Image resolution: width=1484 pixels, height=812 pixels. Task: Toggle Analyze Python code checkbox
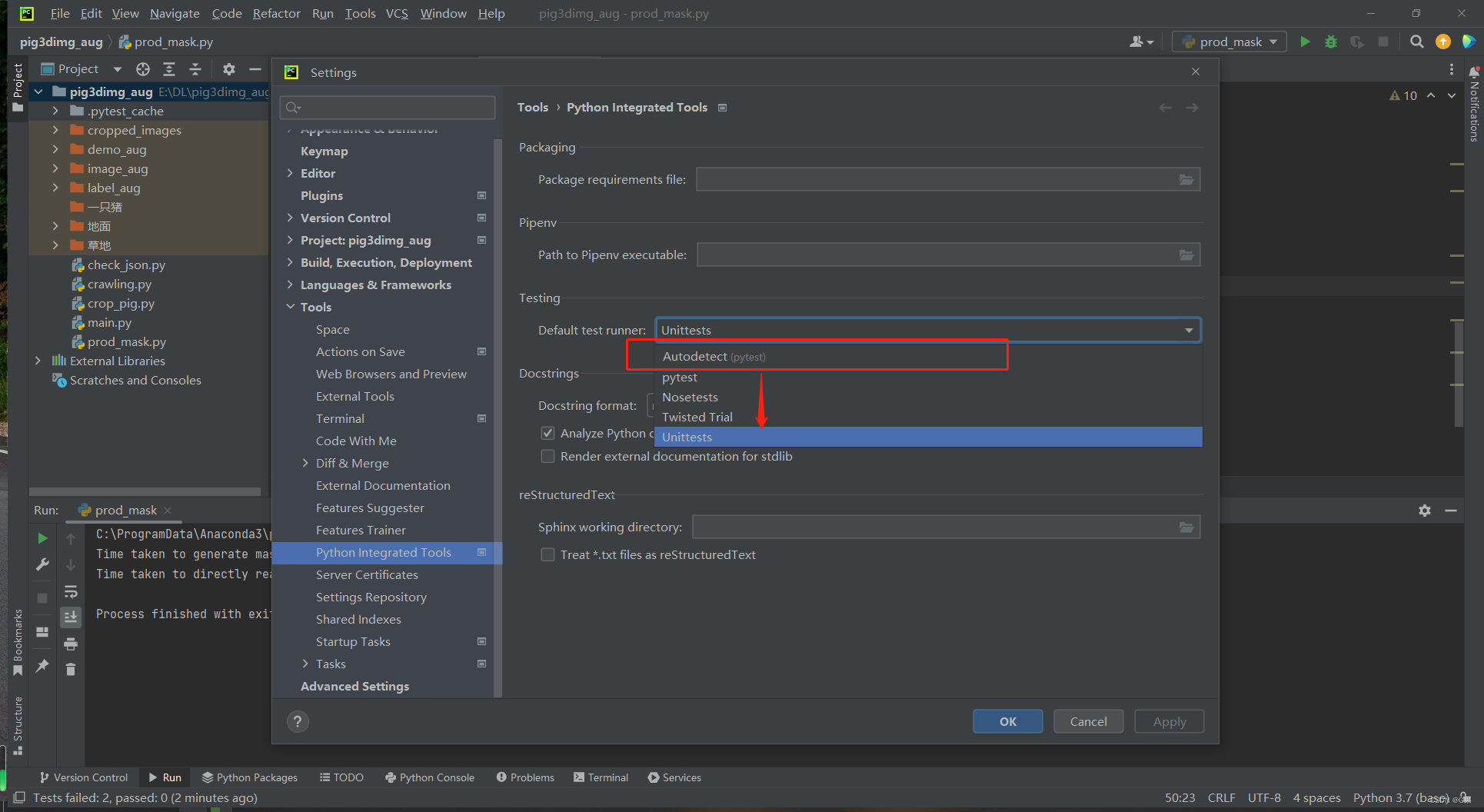click(547, 433)
